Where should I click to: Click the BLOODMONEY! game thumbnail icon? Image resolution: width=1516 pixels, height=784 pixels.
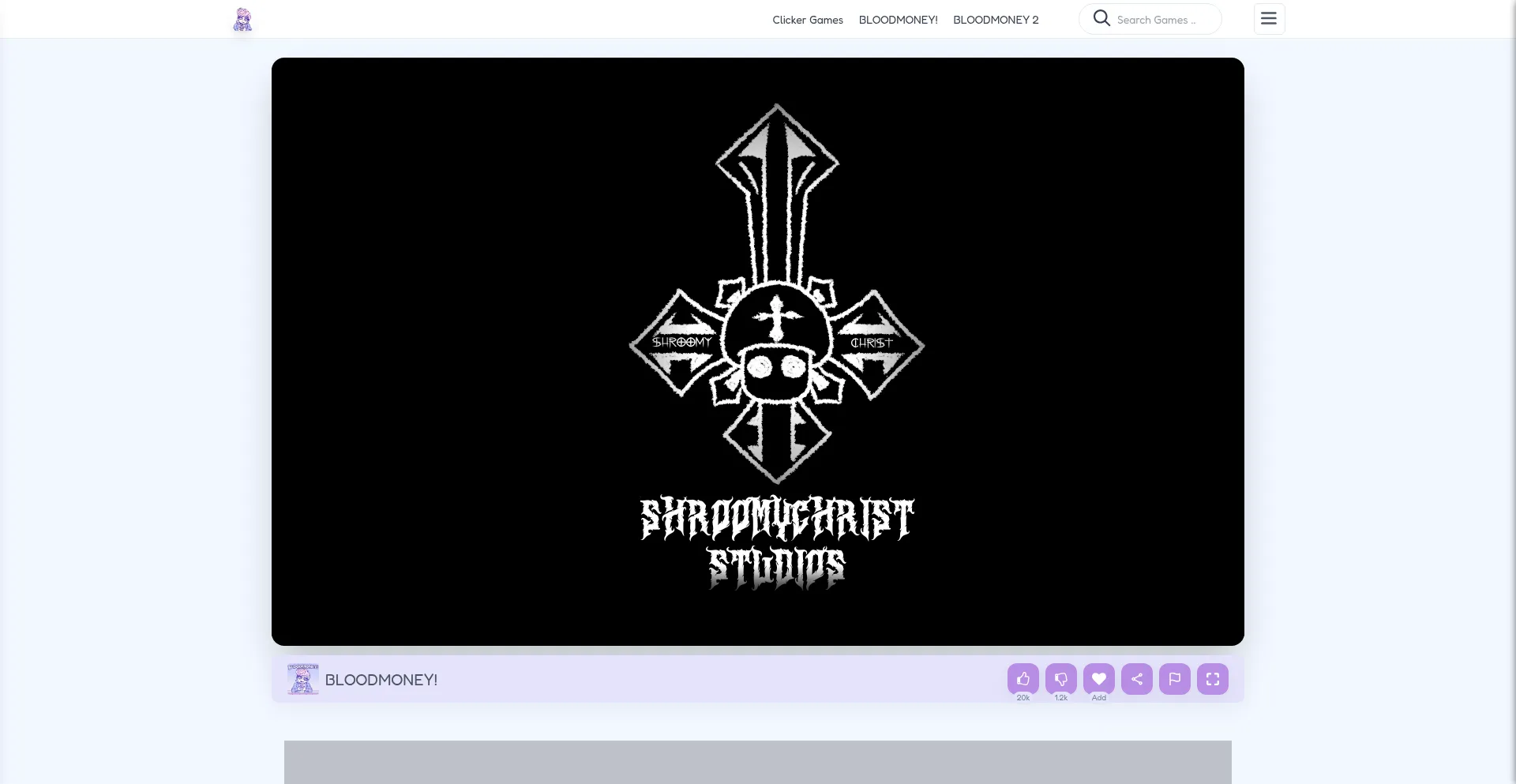302,679
